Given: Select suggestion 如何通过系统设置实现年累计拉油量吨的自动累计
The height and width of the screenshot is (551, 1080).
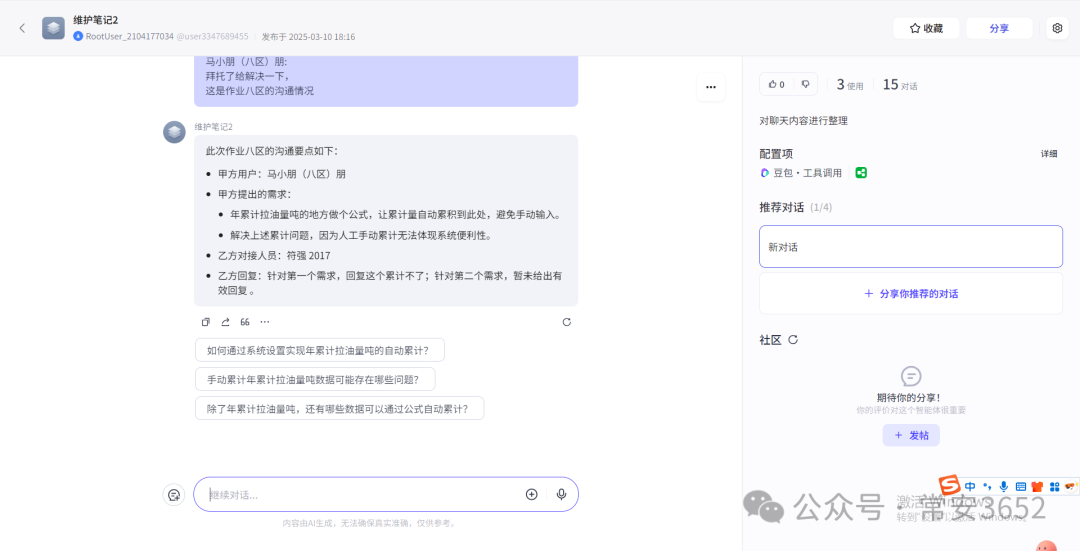Looking at the screenshot, I should click(320, 350).
